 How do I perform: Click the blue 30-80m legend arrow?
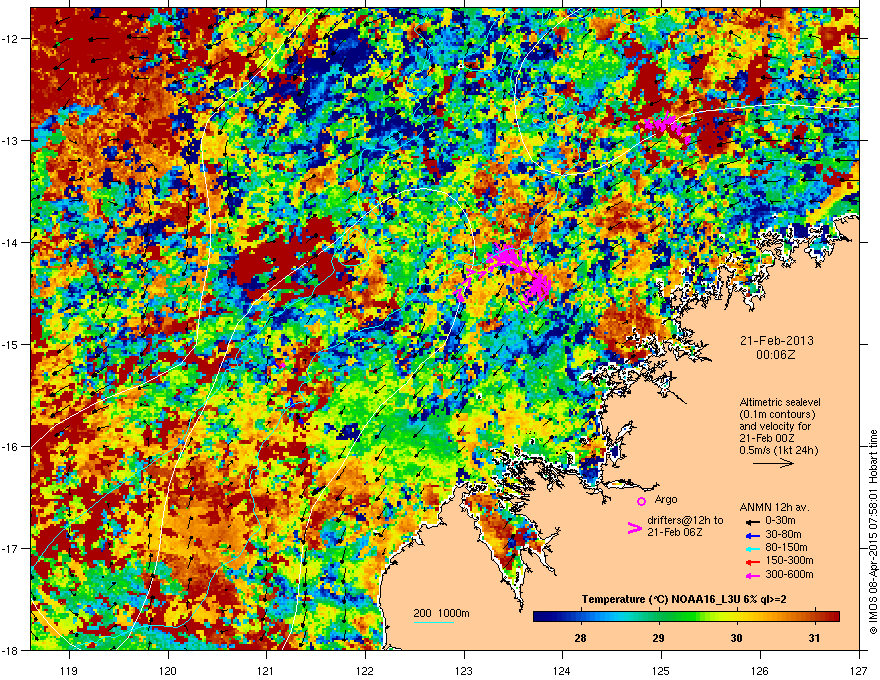point(752,535)
